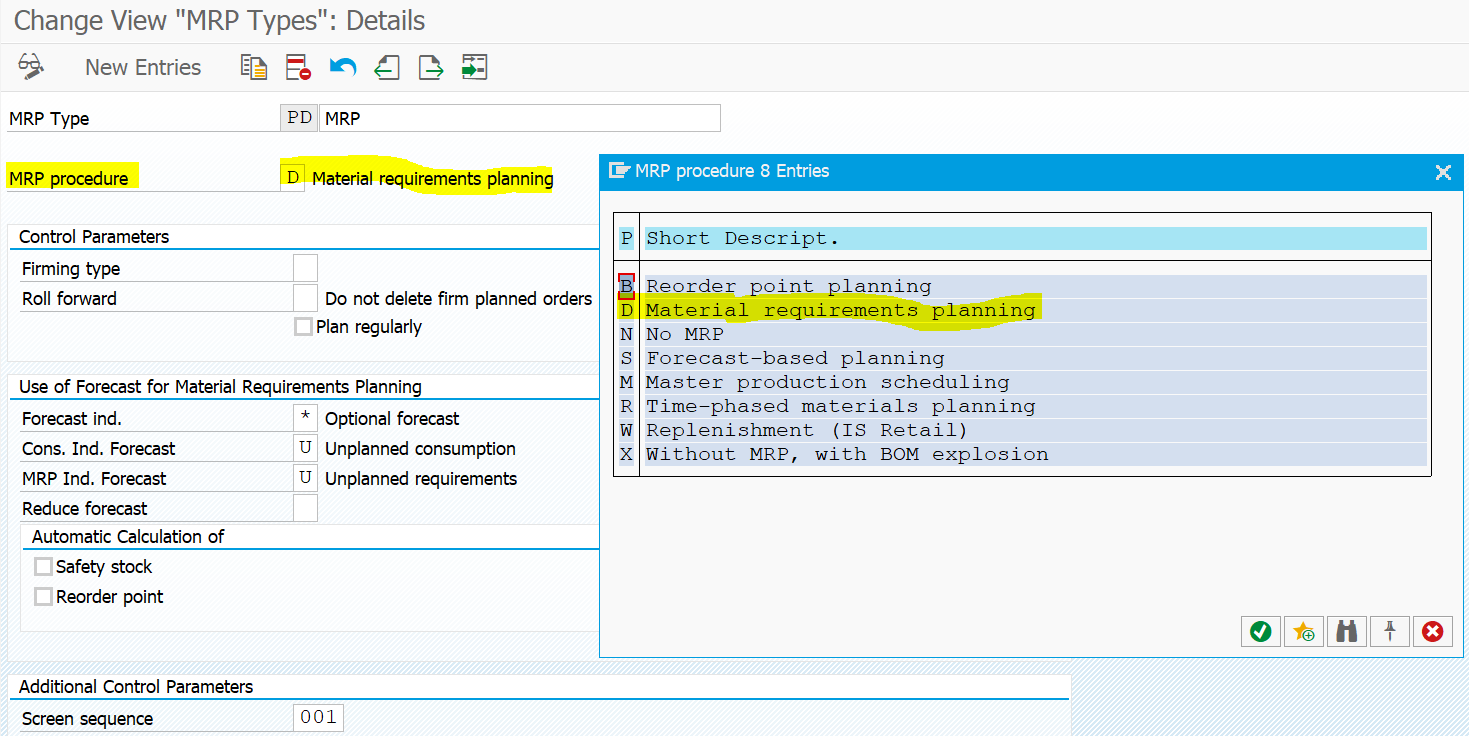The image size is (1469, 736).
Task: Go to previous entry icon
Action: click(x=387, y=67)
